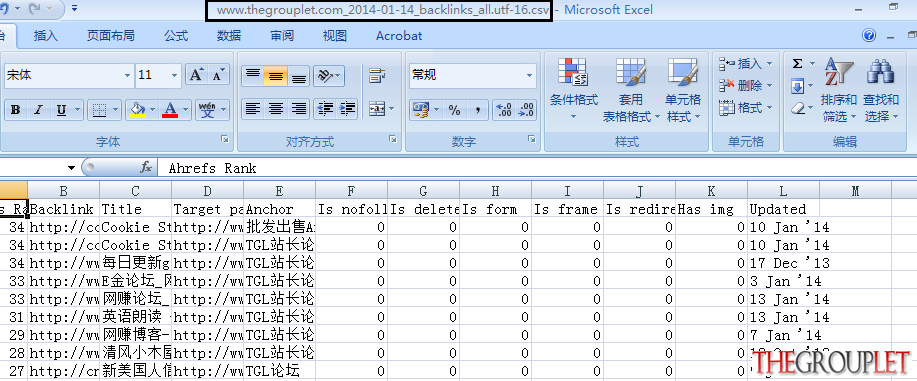Toggle bold formatting
Screen dimensions: 917x381
(16, 110)
